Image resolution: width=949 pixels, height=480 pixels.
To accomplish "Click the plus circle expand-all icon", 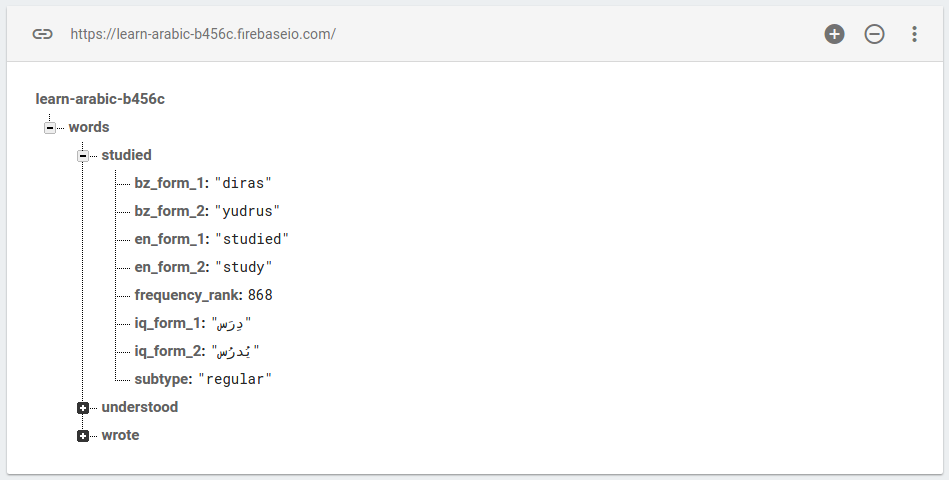I will pyautogui.click(x=834, y=34).
